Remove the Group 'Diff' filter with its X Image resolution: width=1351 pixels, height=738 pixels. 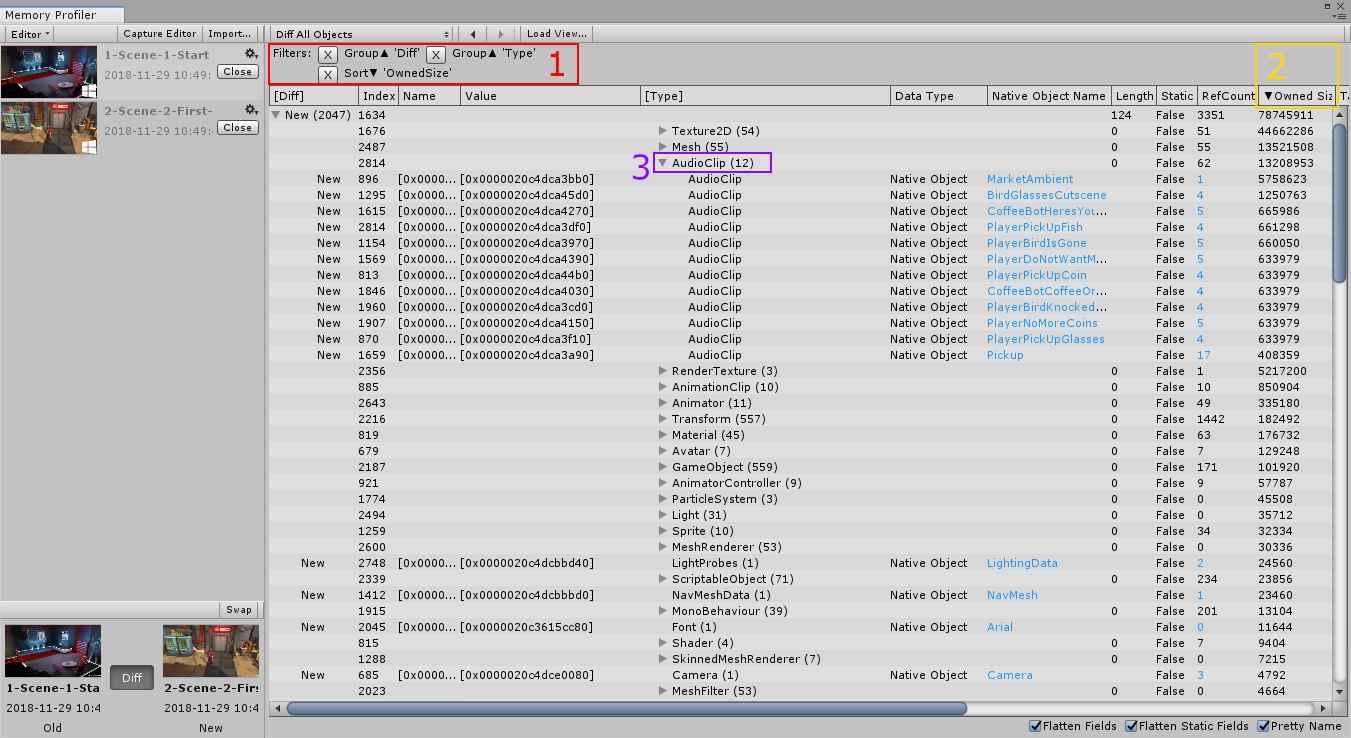click(x=328, y=54)
